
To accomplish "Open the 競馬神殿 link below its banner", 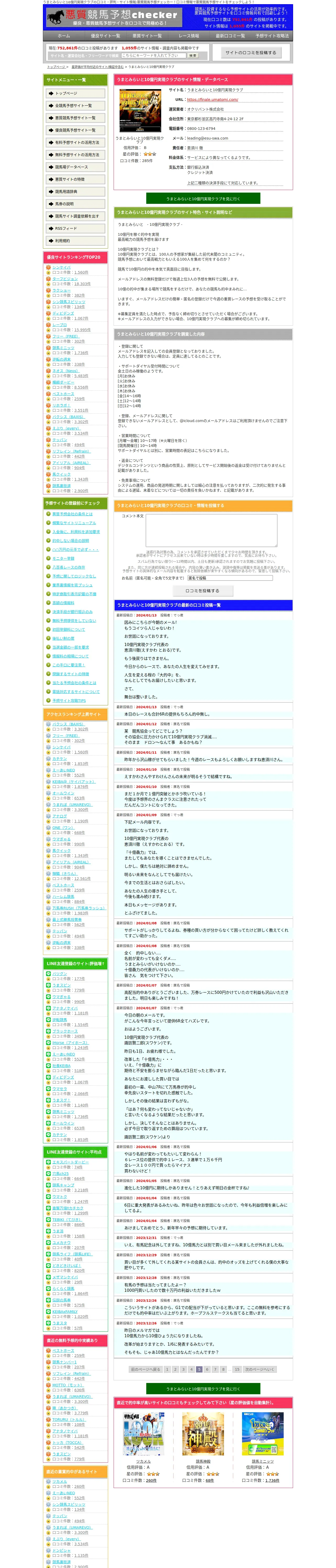I will [203, 1461].
